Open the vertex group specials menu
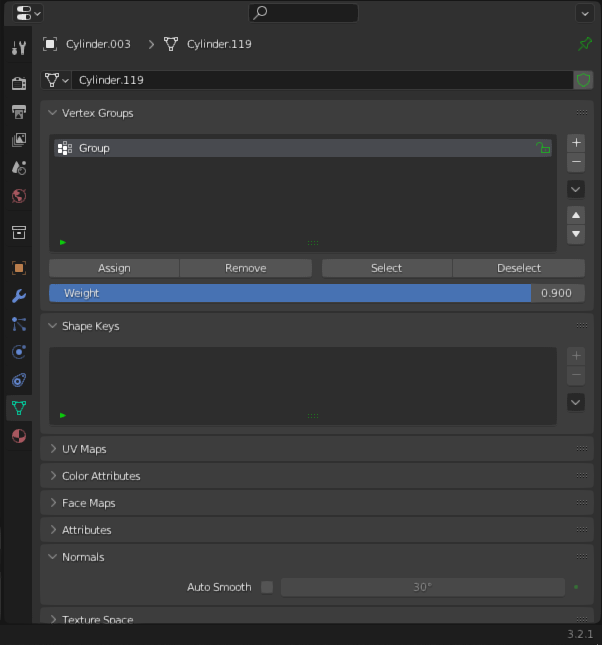This screenshot has width=602, height=645. tap(576, 189)
